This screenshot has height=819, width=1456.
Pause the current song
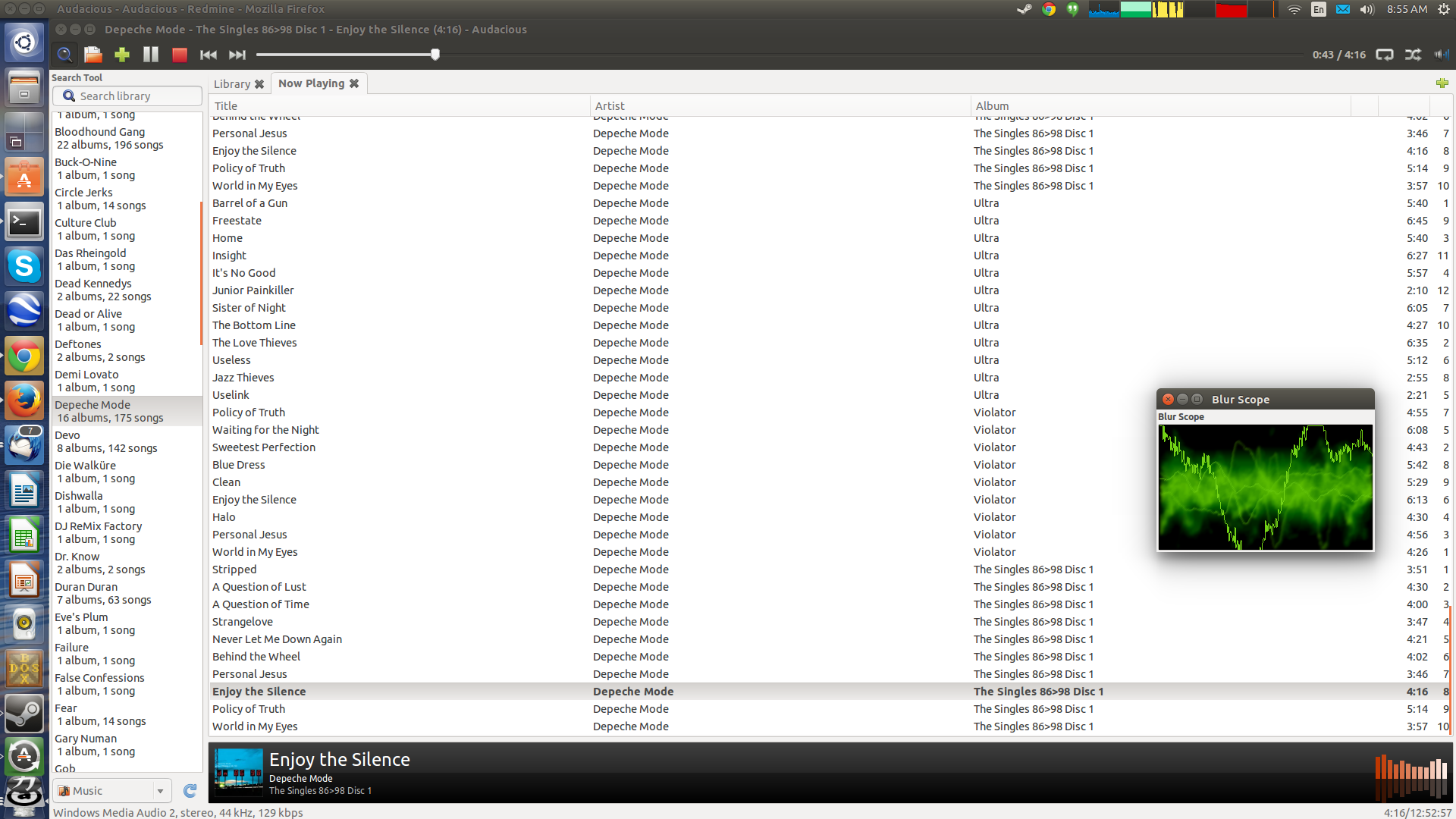[x=151, y=55]
